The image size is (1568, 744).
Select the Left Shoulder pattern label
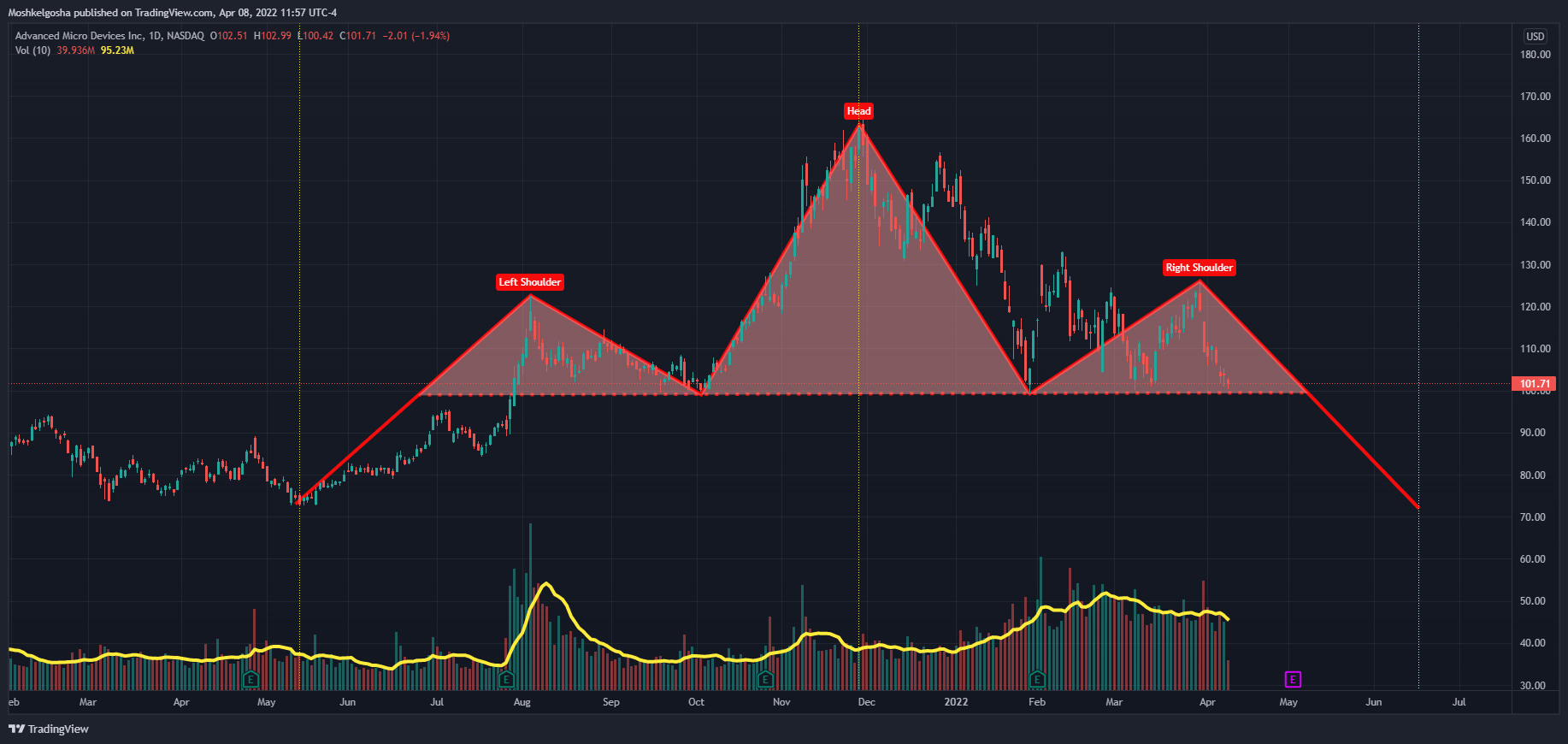pyautogui.click(x=530, y=282)
